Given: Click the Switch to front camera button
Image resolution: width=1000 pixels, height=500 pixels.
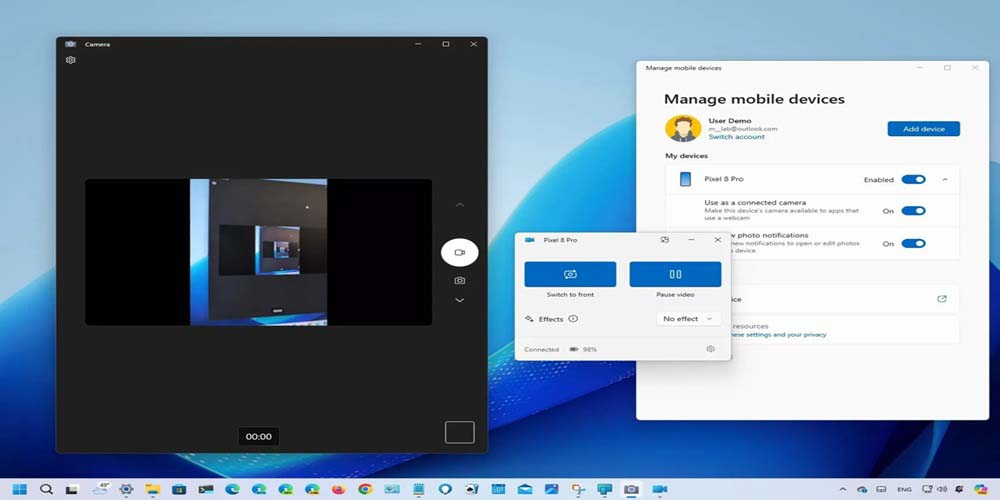Looking at the screenshot, I should coord(570,274).
